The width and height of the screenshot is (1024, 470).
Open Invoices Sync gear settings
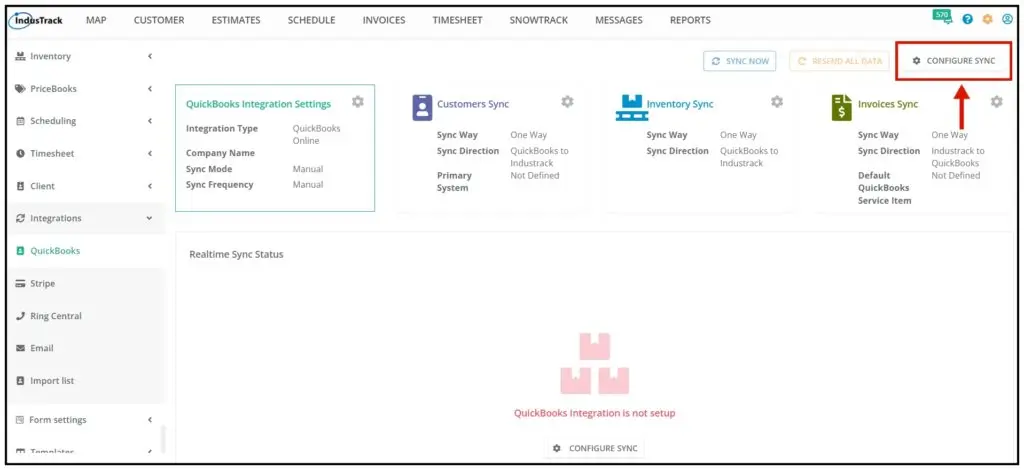click(996, 102)
